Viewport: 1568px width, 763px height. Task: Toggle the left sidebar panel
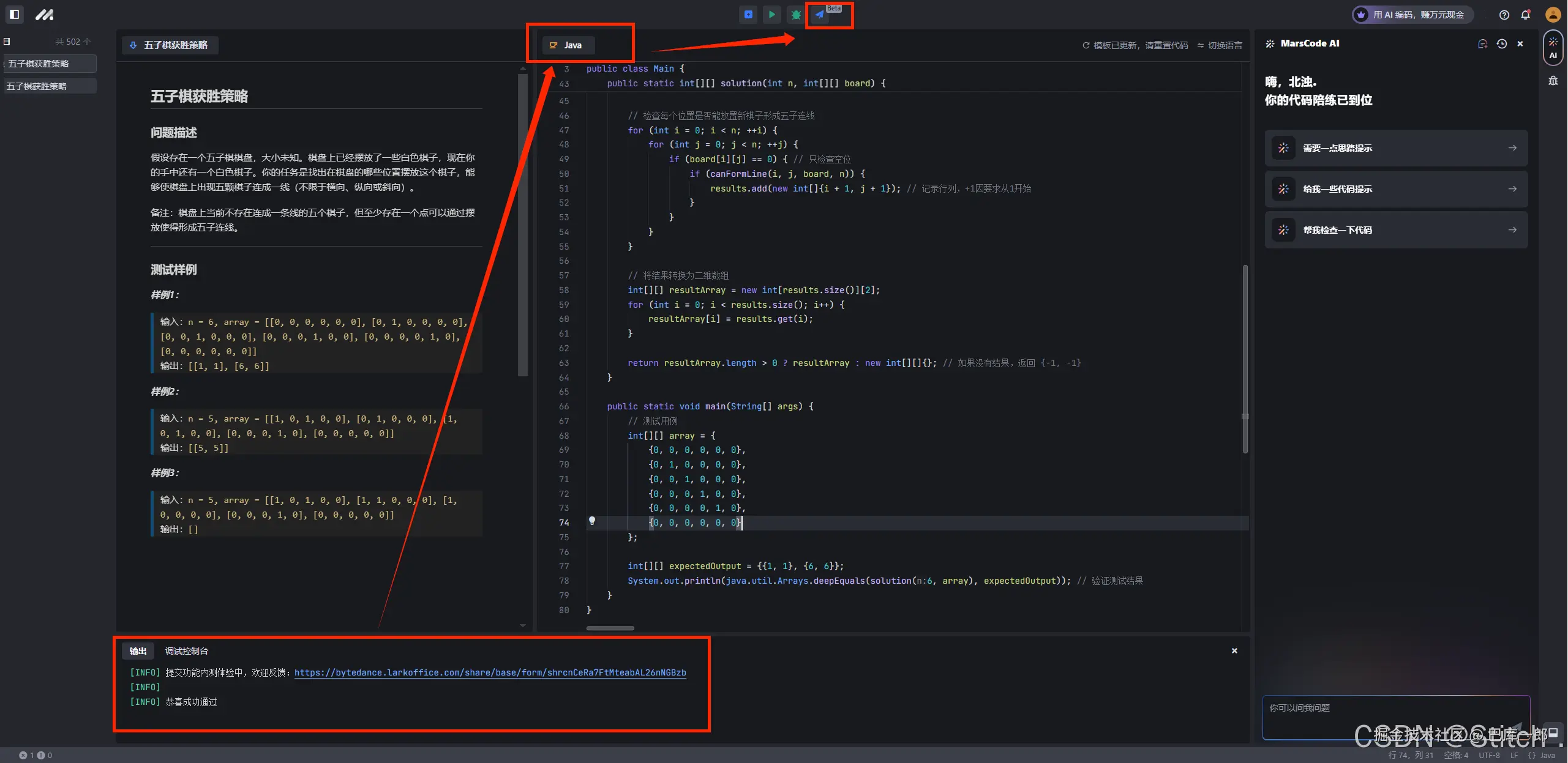pos(15,14)
